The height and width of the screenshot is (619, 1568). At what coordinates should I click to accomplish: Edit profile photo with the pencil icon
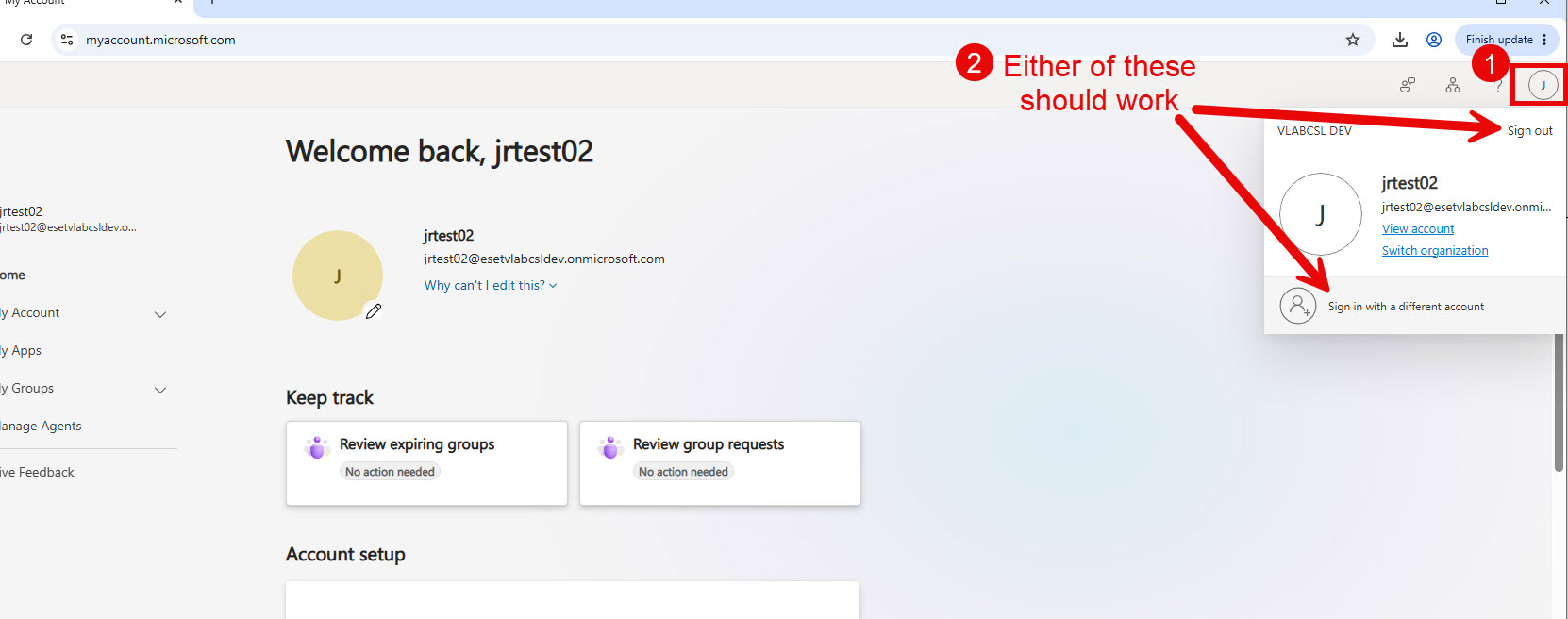coord(374,311)
